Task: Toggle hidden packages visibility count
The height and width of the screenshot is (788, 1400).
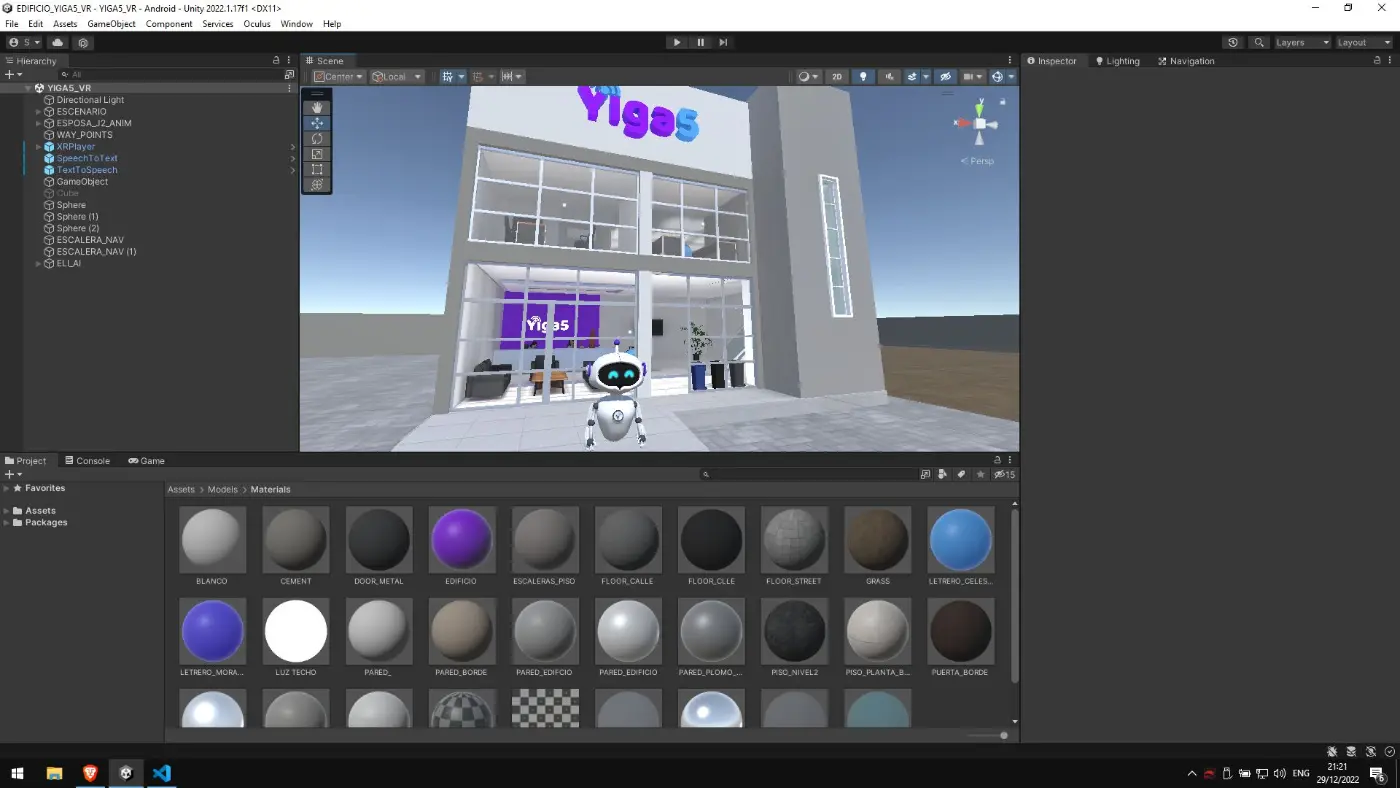Action: [x=1005, y=474]
